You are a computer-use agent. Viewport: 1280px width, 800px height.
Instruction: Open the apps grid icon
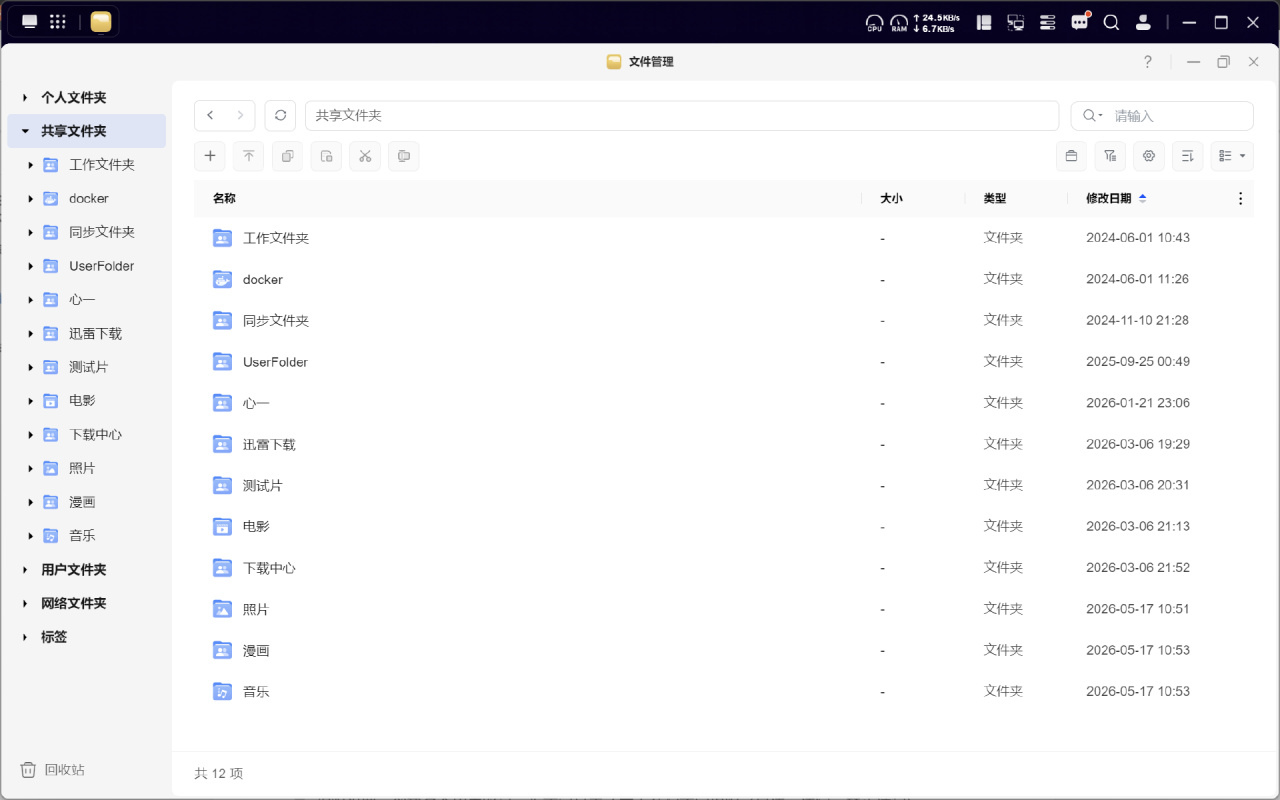(58, 21)
